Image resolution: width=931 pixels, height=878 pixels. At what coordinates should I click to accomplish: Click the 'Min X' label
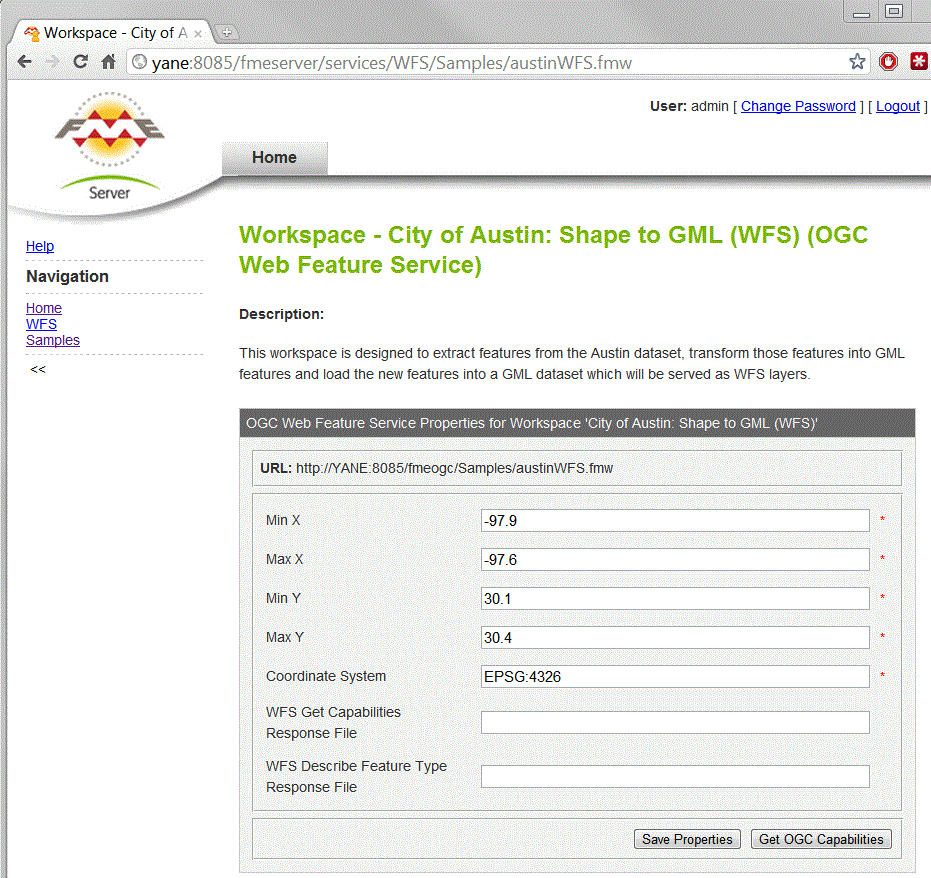tap(283, 521)
